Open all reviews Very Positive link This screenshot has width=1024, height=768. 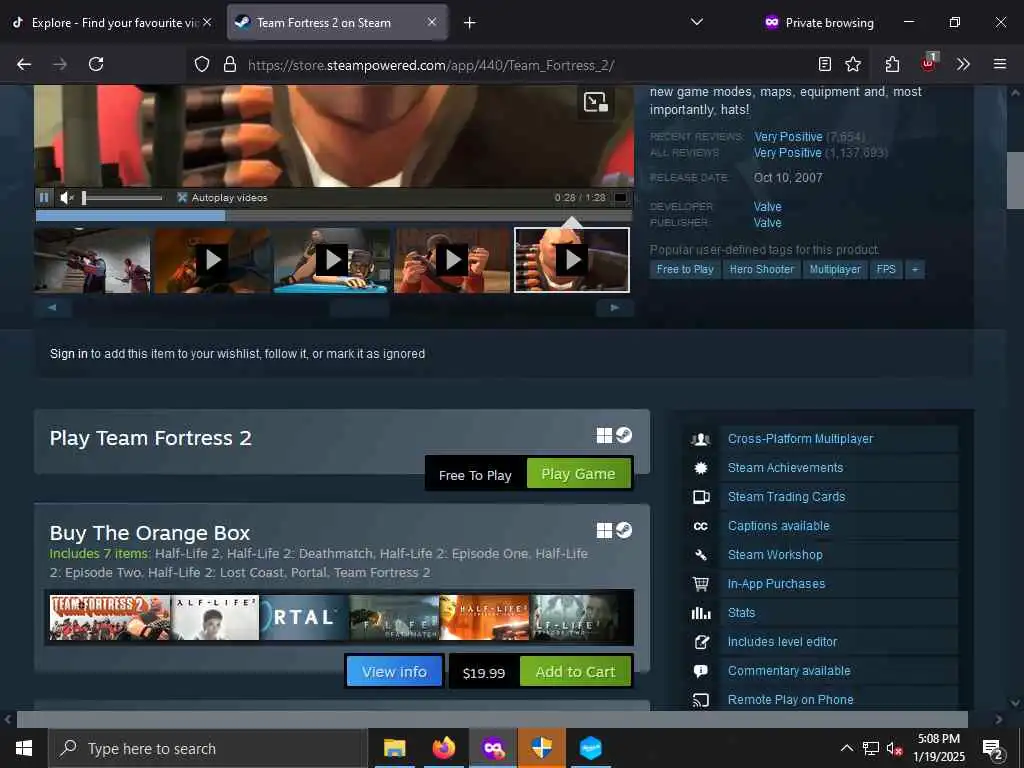(788, 153)
